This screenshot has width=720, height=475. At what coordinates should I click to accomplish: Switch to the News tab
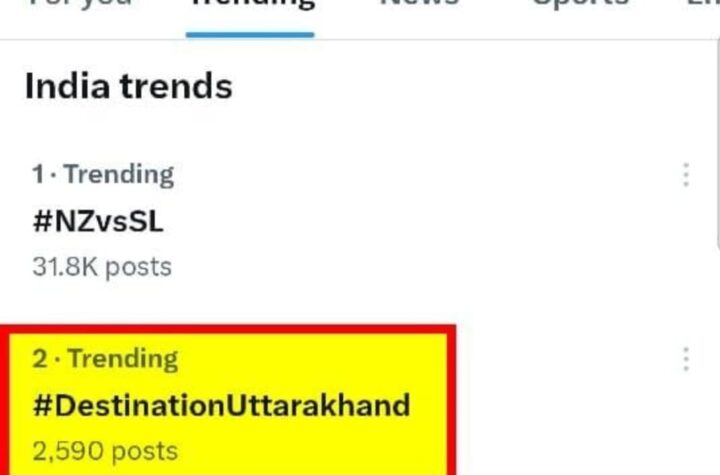(419, 5)
